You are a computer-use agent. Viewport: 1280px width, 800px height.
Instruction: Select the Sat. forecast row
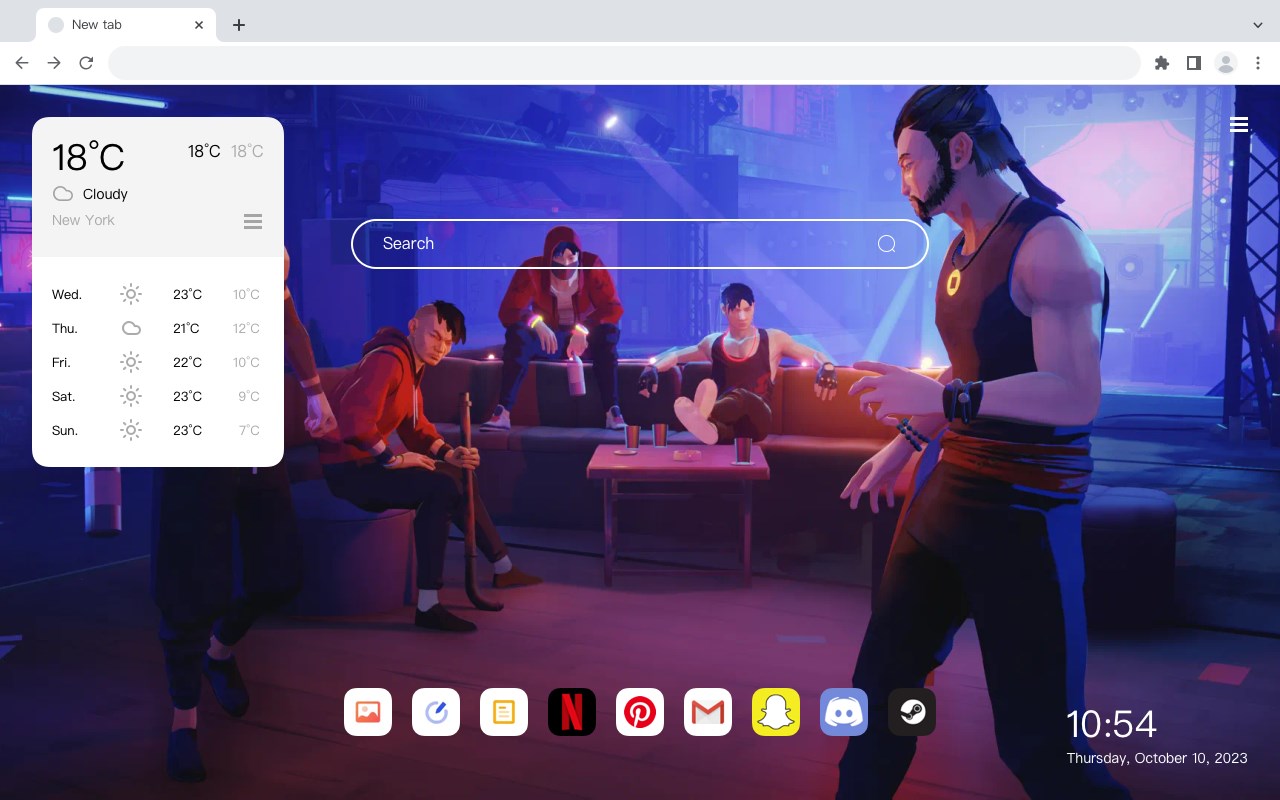pos(157,396)
